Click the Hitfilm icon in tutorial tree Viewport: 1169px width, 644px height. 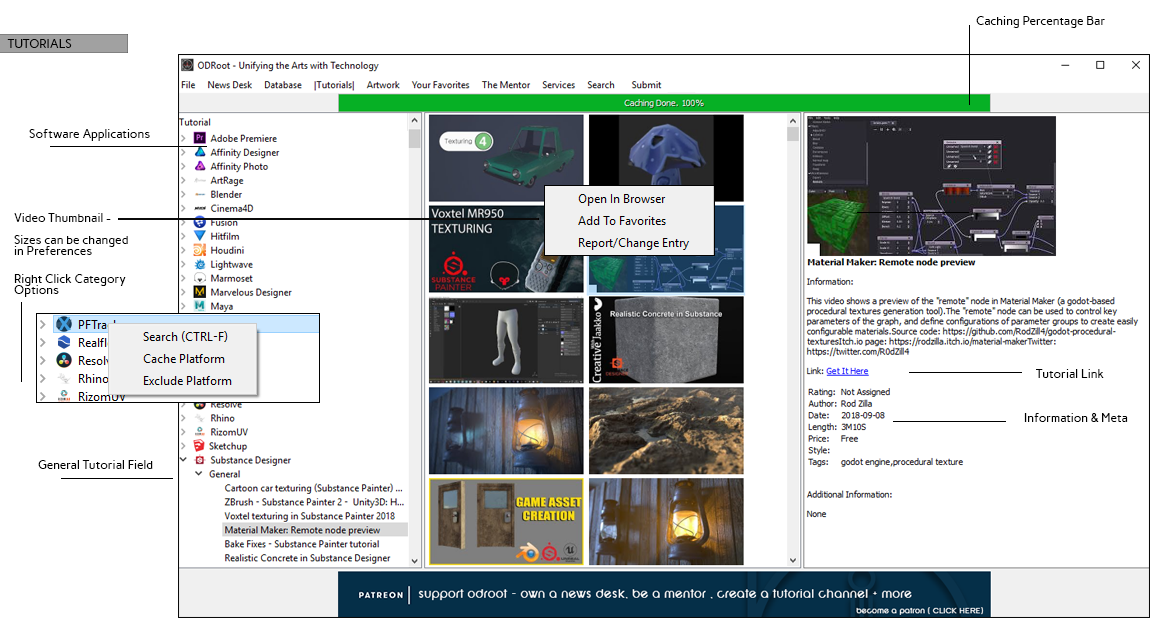[200, 237]
